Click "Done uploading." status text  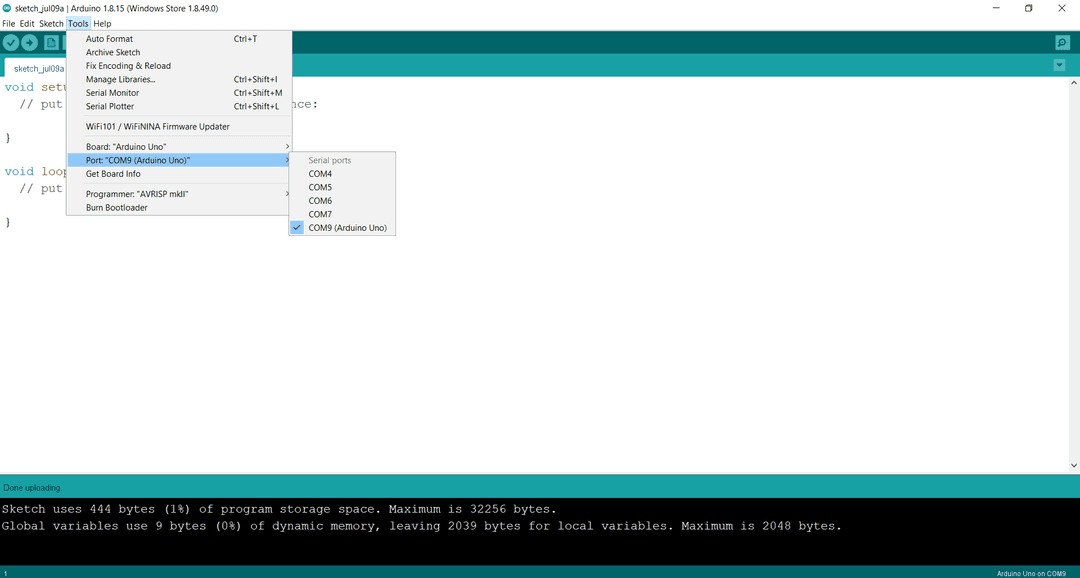32,488
